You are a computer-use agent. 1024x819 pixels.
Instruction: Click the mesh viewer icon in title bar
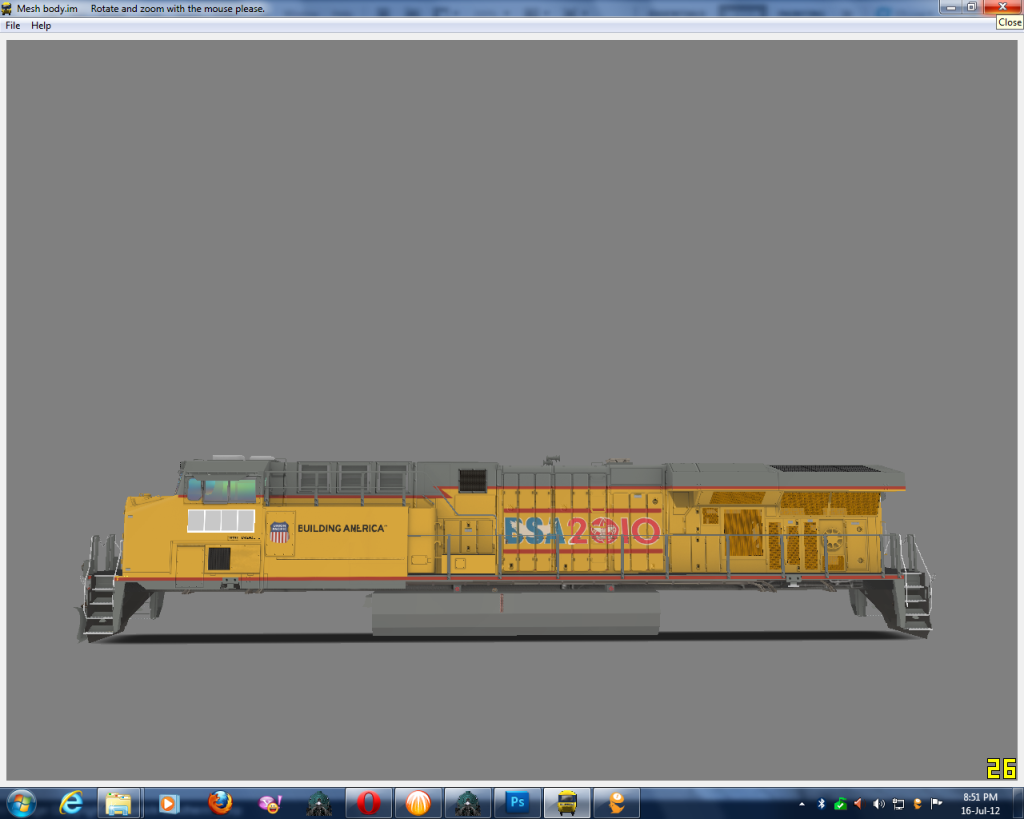click(7, 8)
